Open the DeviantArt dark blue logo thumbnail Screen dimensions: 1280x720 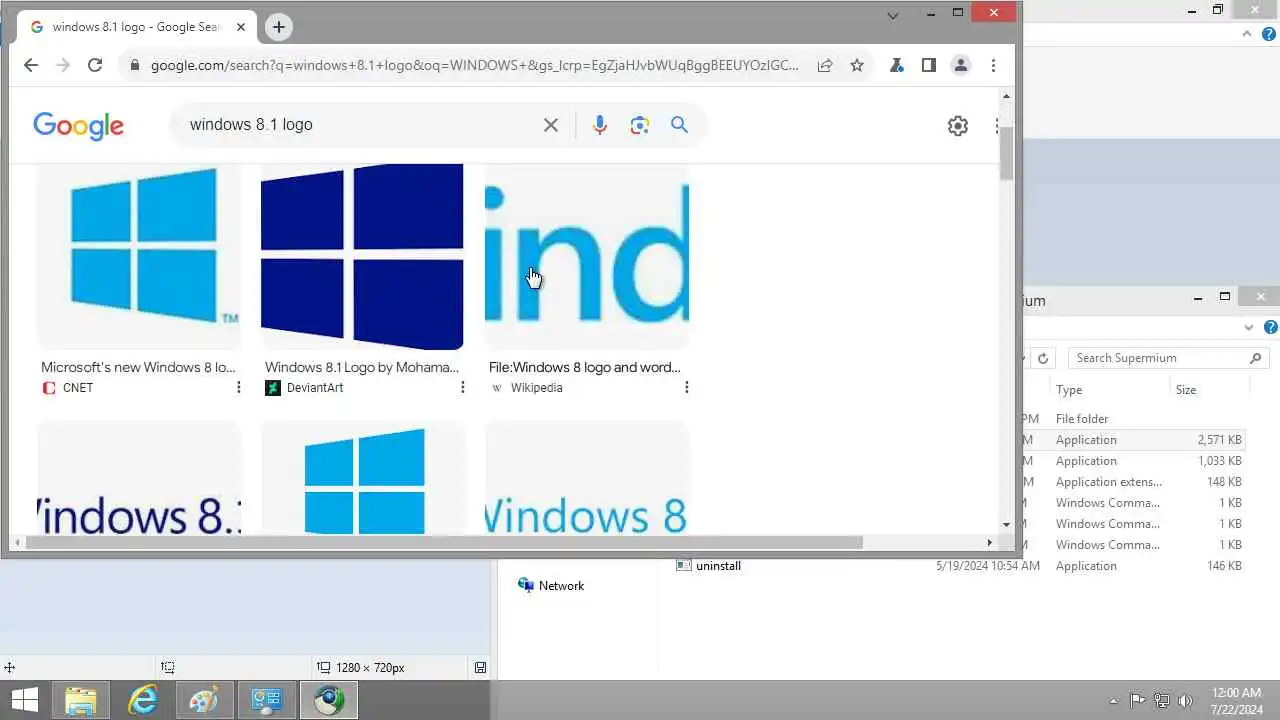tap(363, 257)
